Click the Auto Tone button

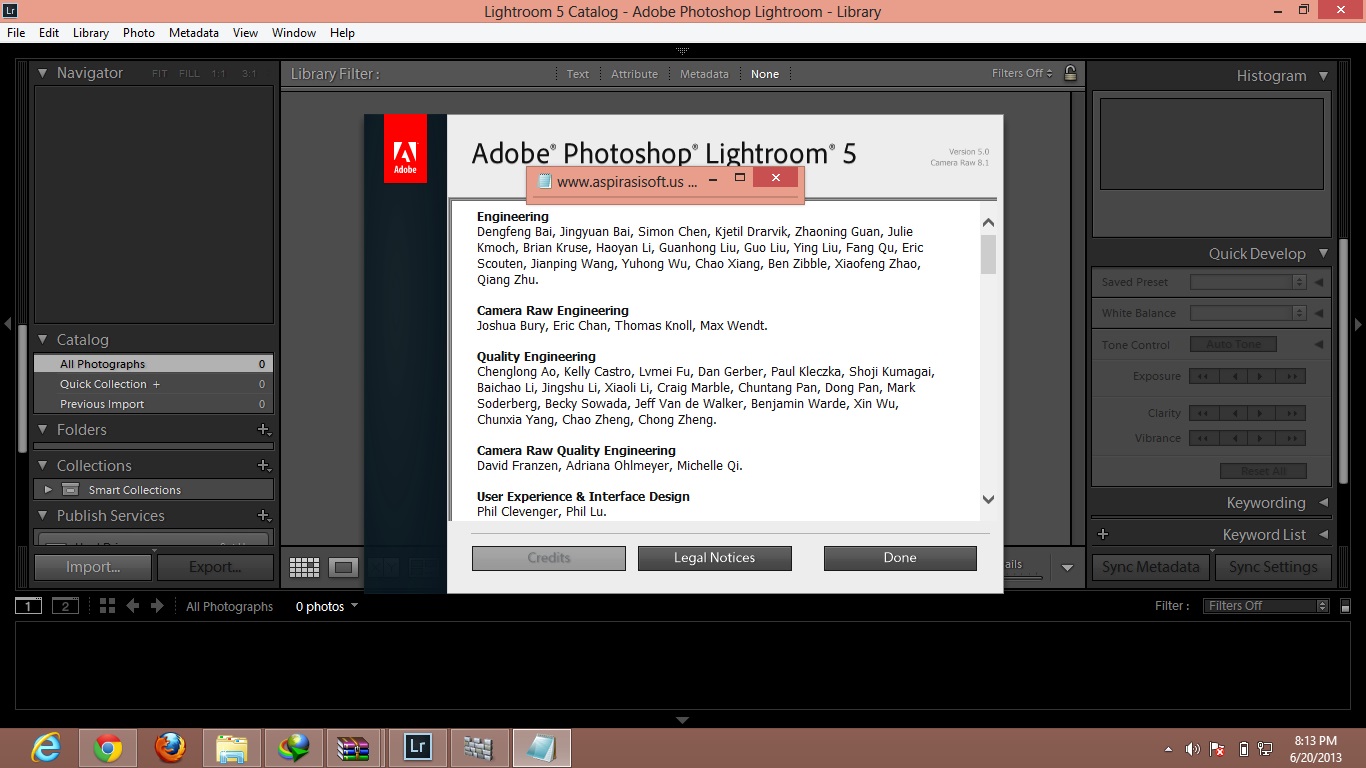point(1233,344)
